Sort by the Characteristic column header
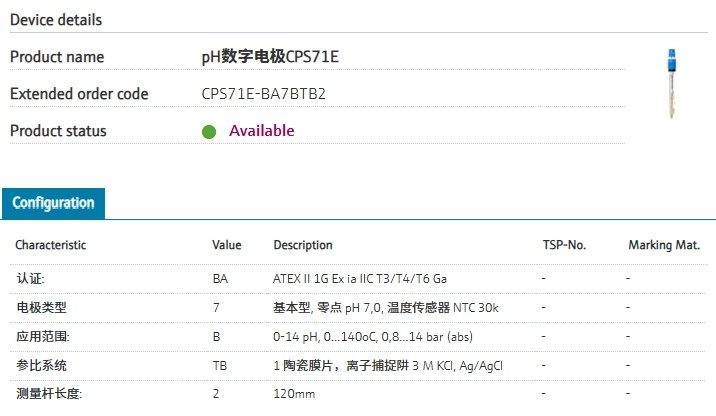The width and height of the screenshot is (716, 416). tap(50, 245)
